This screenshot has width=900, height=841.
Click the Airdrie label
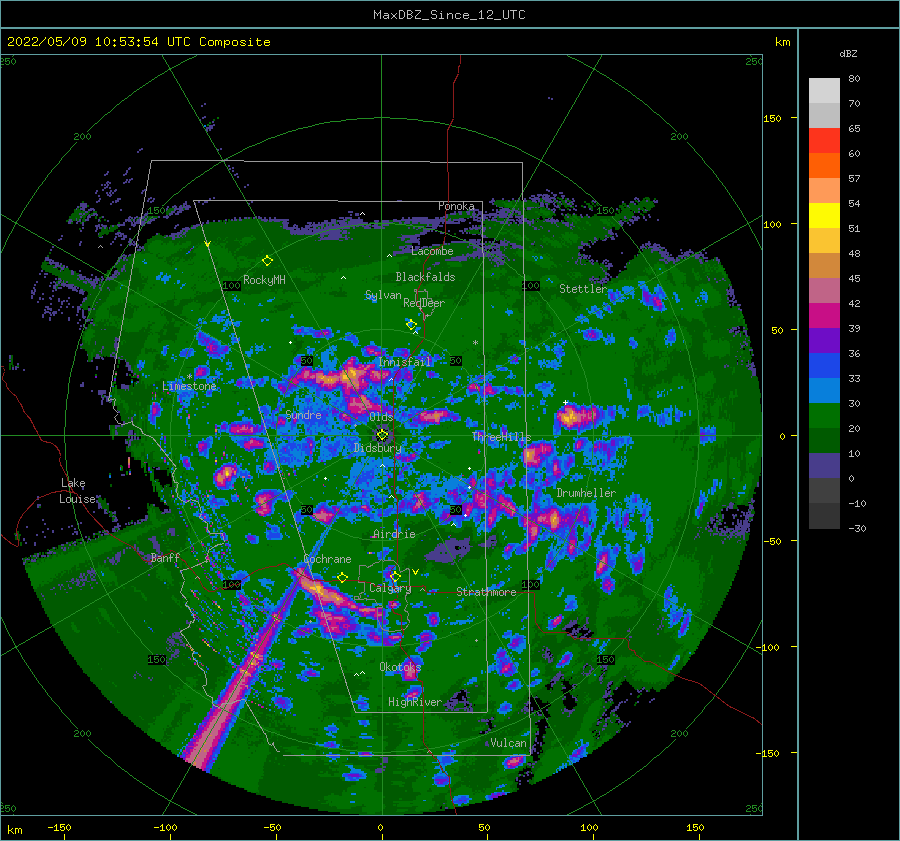pos(394,534)
